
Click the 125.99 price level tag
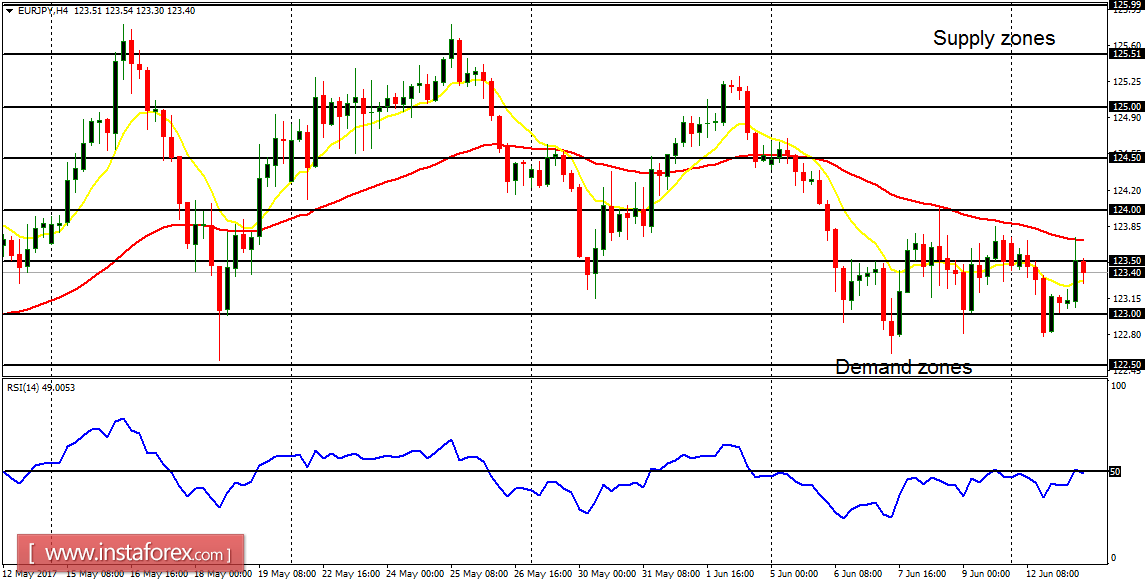pos(1126,4)
